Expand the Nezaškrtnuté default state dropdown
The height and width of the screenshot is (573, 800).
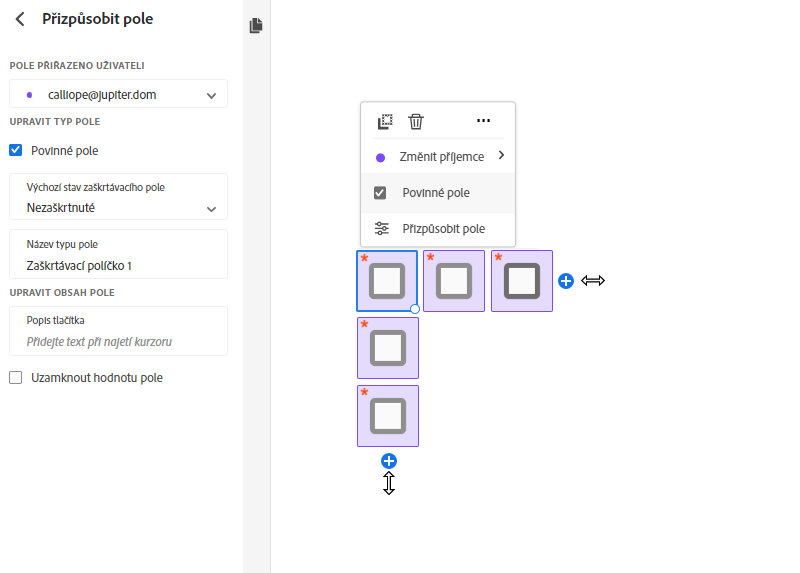(x=119, y=208)
